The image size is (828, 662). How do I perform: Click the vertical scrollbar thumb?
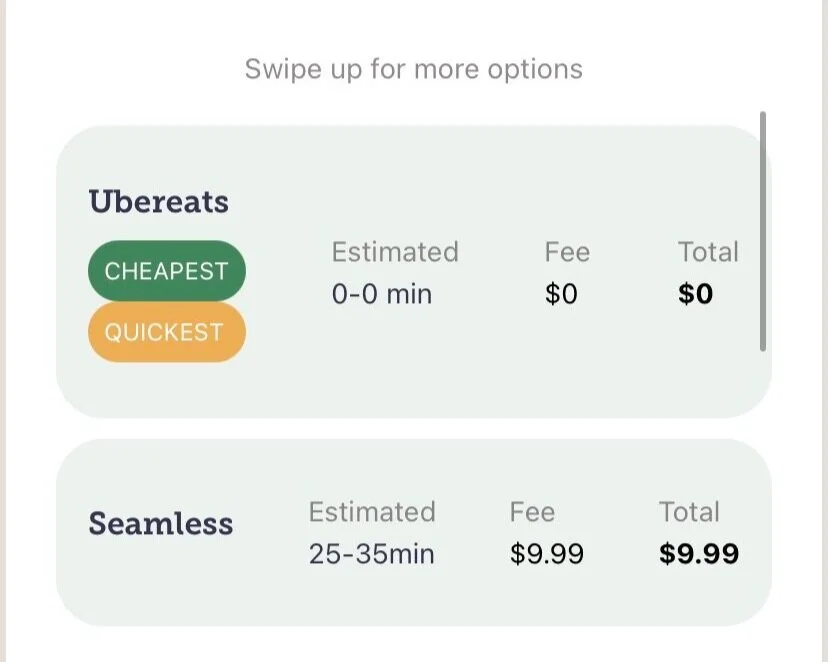point(763,231)
